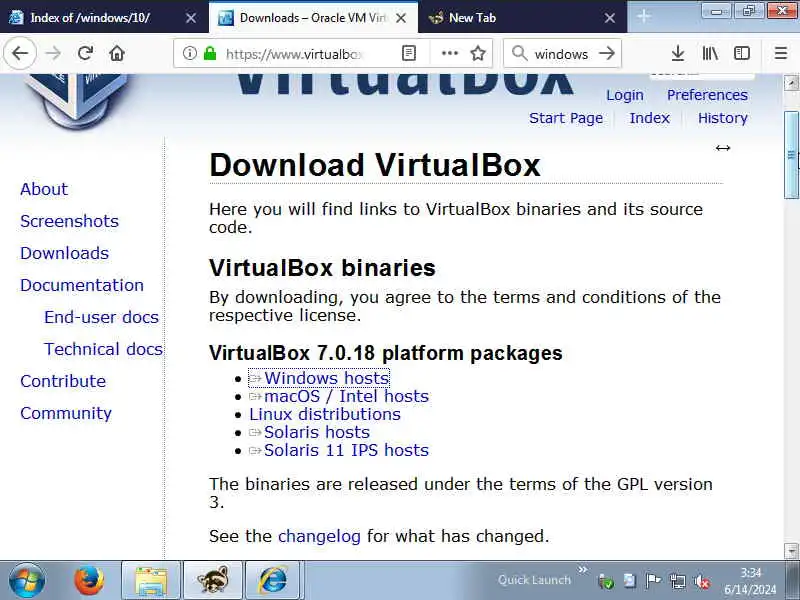Open the Preferences link

(707, 95)
